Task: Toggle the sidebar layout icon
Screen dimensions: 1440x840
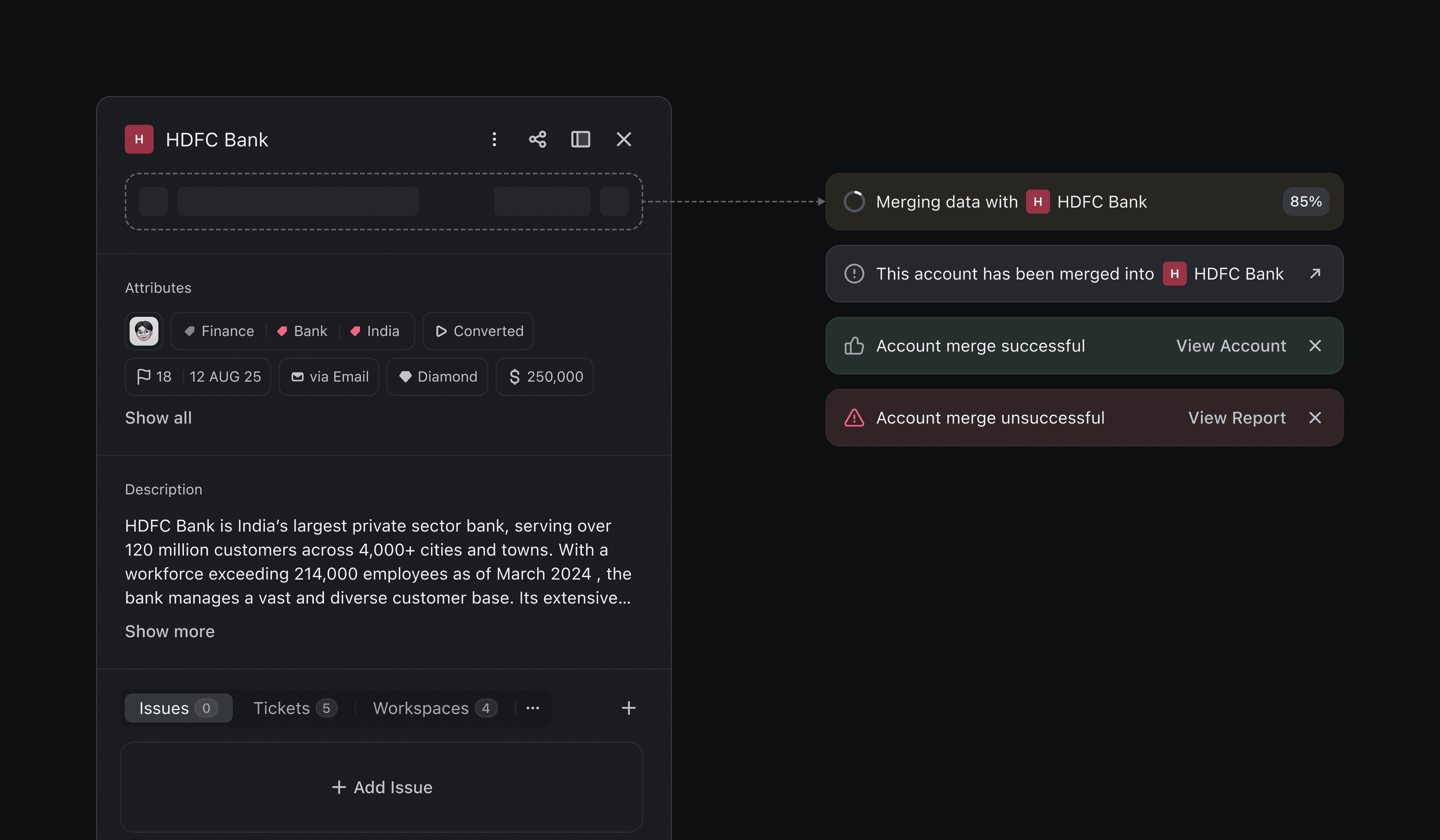Action: (580, 140)
